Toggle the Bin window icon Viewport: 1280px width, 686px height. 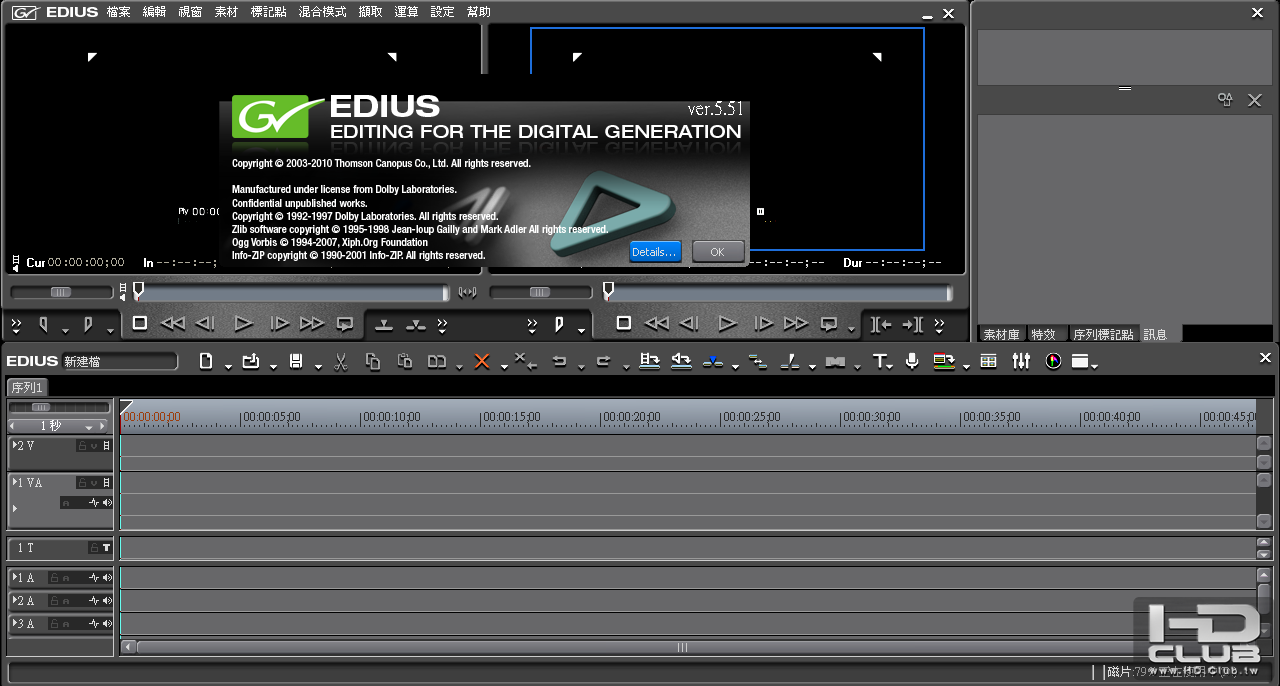point(989,361)
